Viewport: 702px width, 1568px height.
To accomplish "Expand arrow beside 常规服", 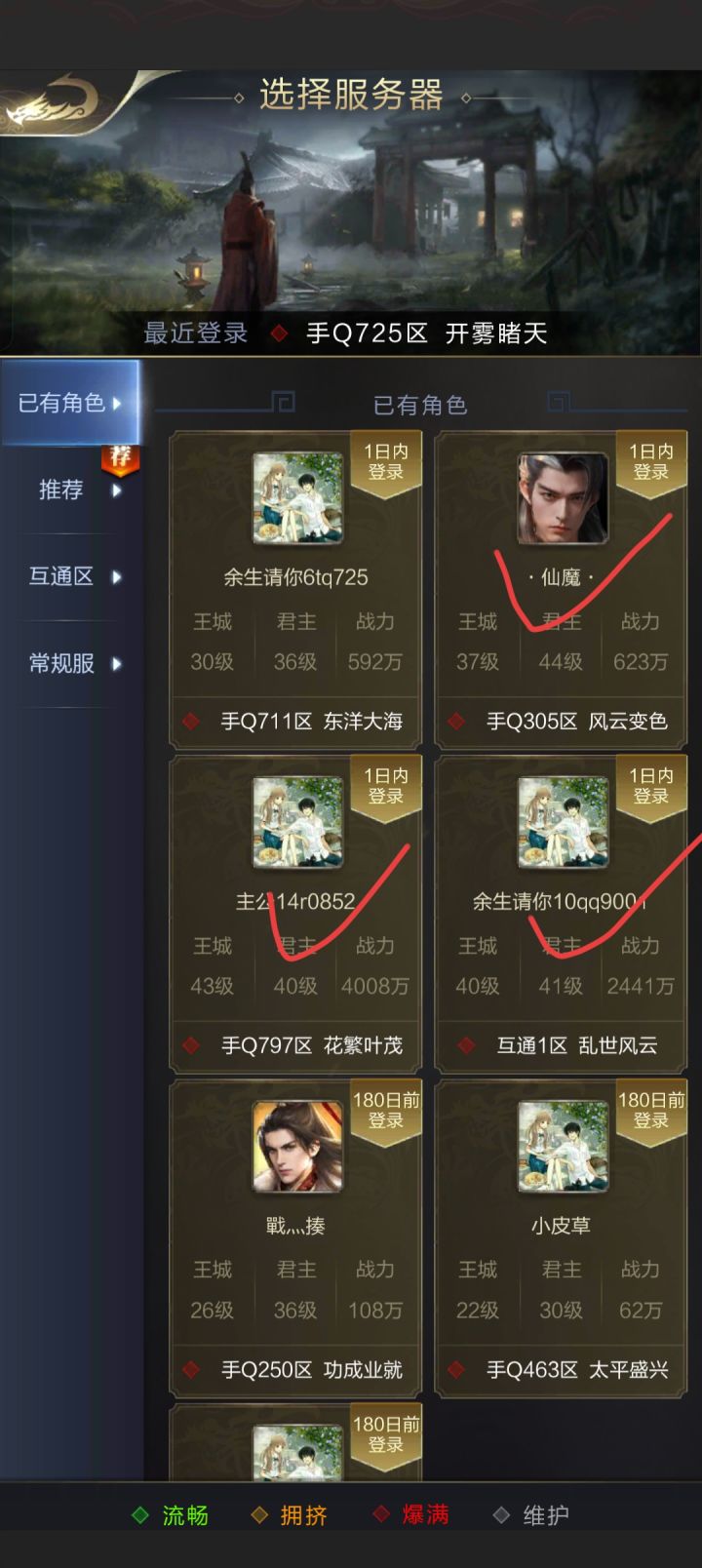I will [x=116, y=664].
